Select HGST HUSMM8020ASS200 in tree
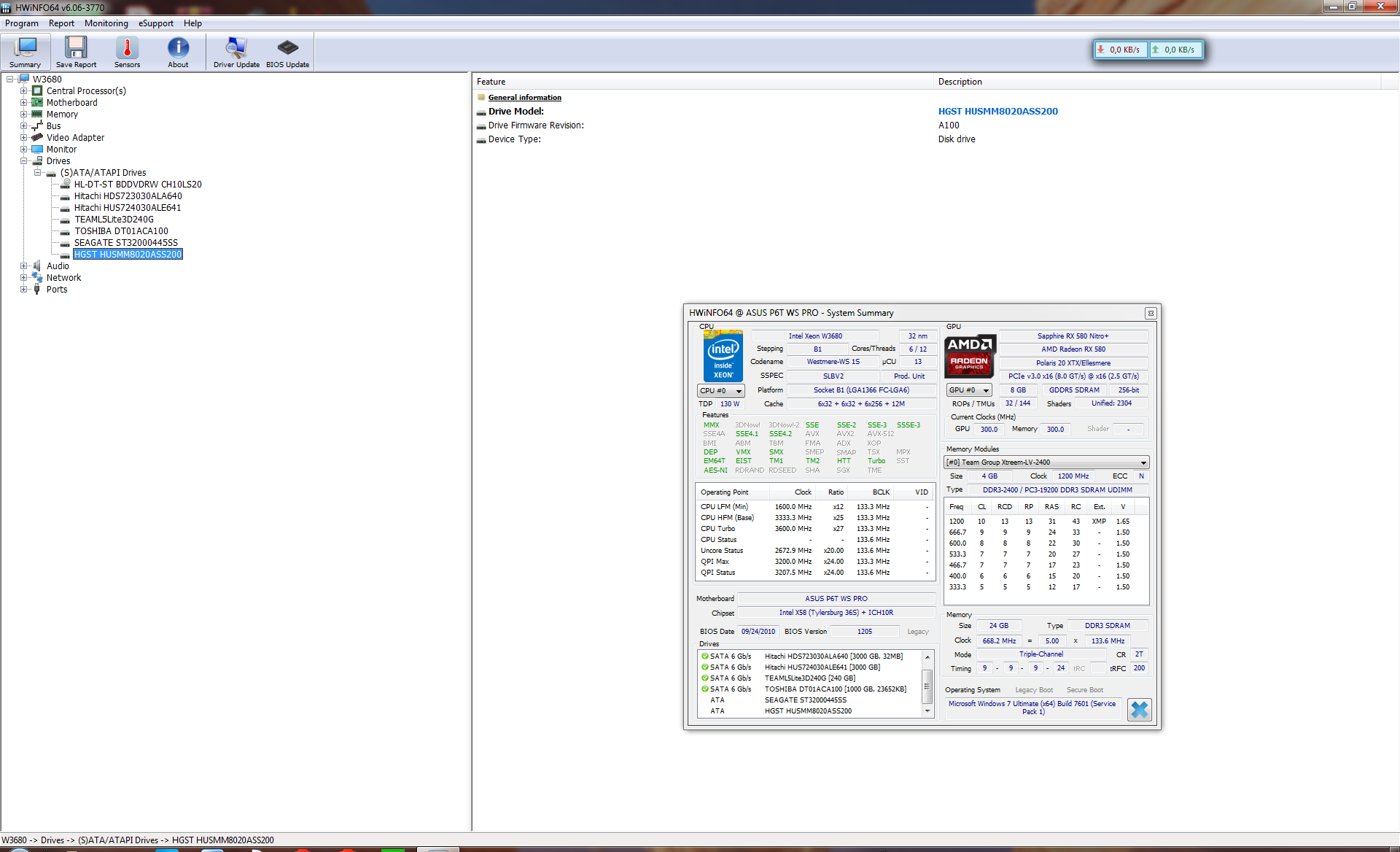This screenshot has height=852, width=1400. (x=128, y=254)
